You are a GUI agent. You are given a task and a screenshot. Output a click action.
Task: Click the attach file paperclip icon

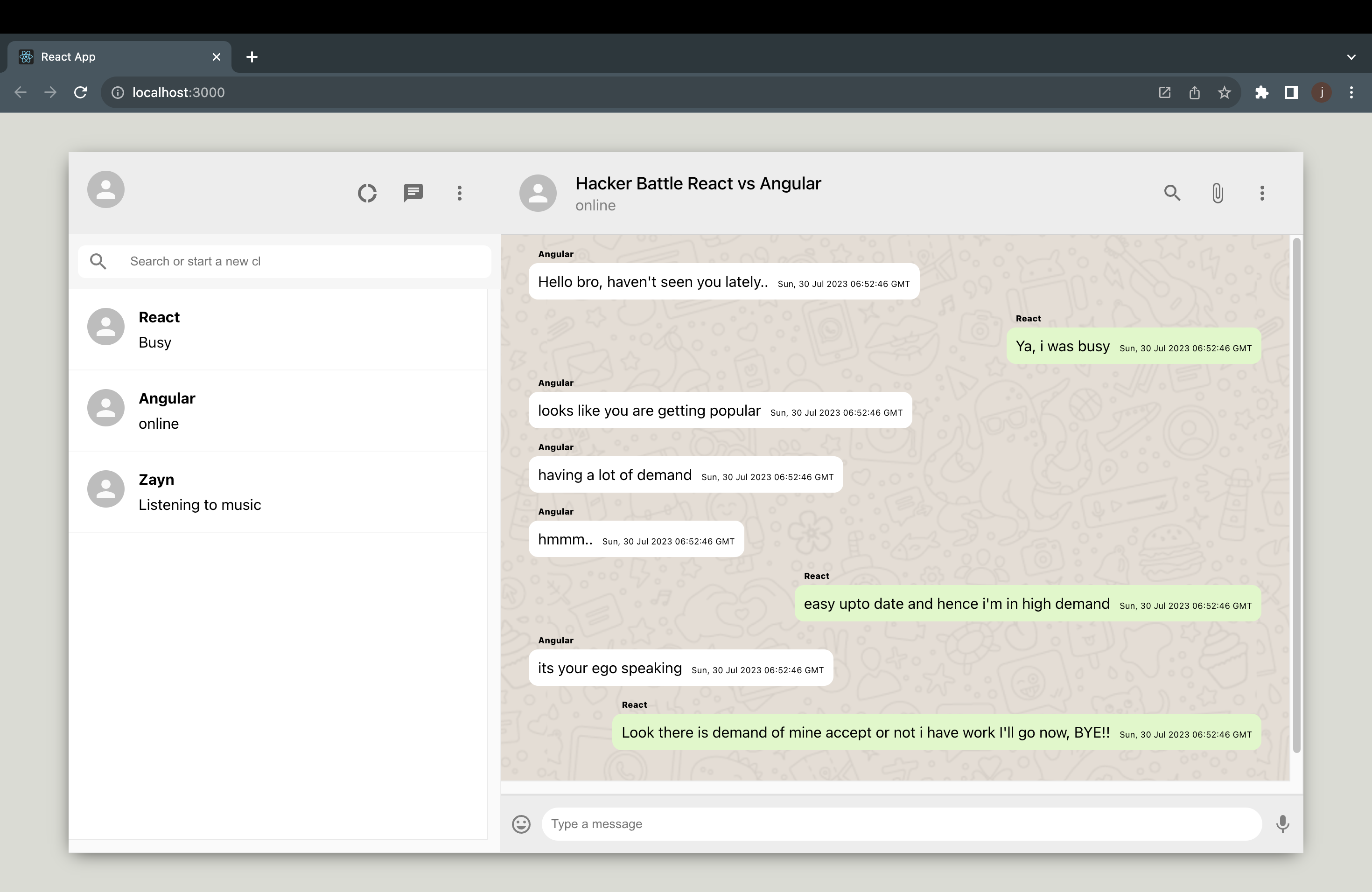(1218, 193)
